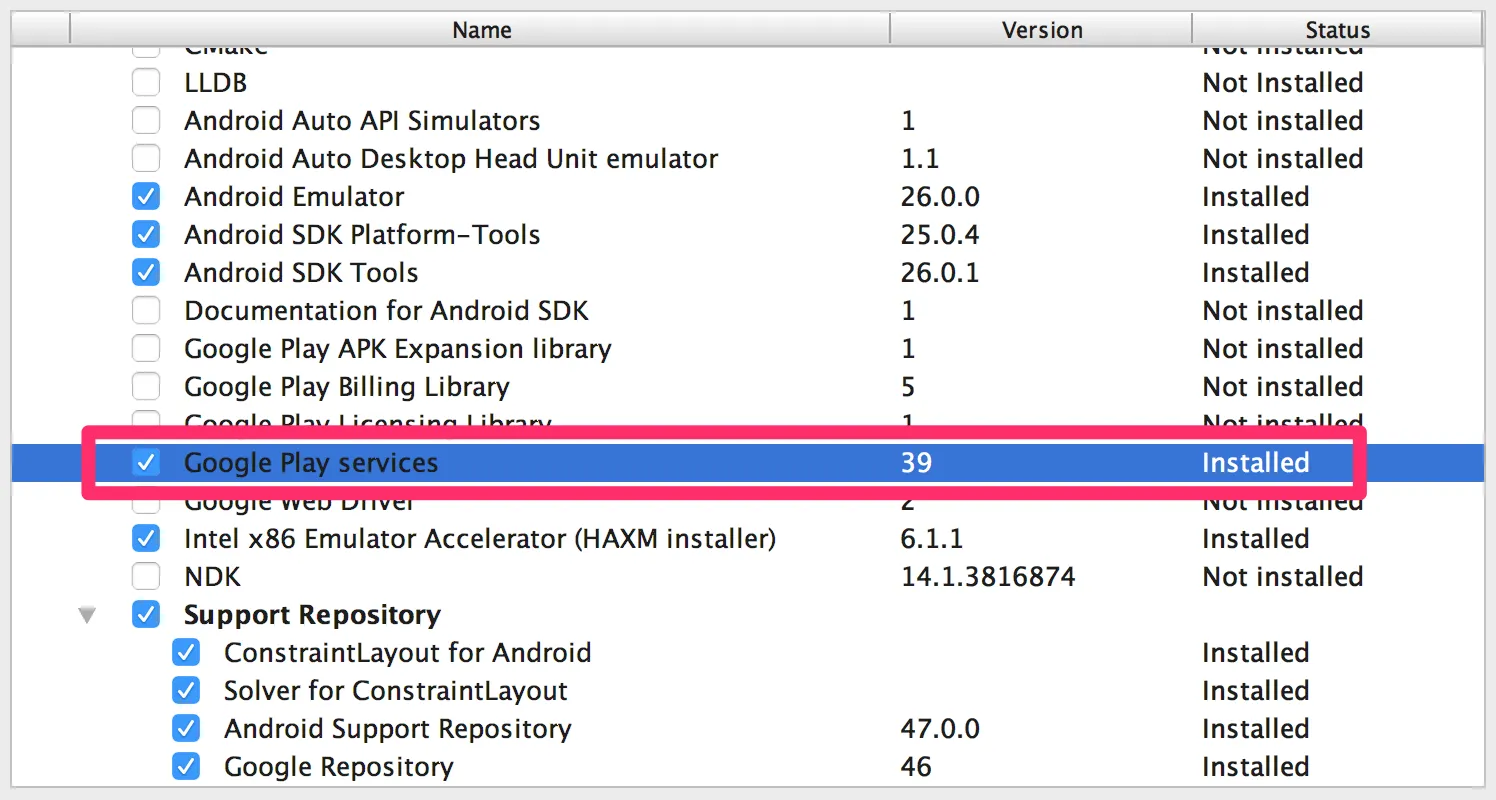Click version '25.0.4' of Platform-Tools
The height and width of the screenshot is (800, 1496).
[940, 235]
